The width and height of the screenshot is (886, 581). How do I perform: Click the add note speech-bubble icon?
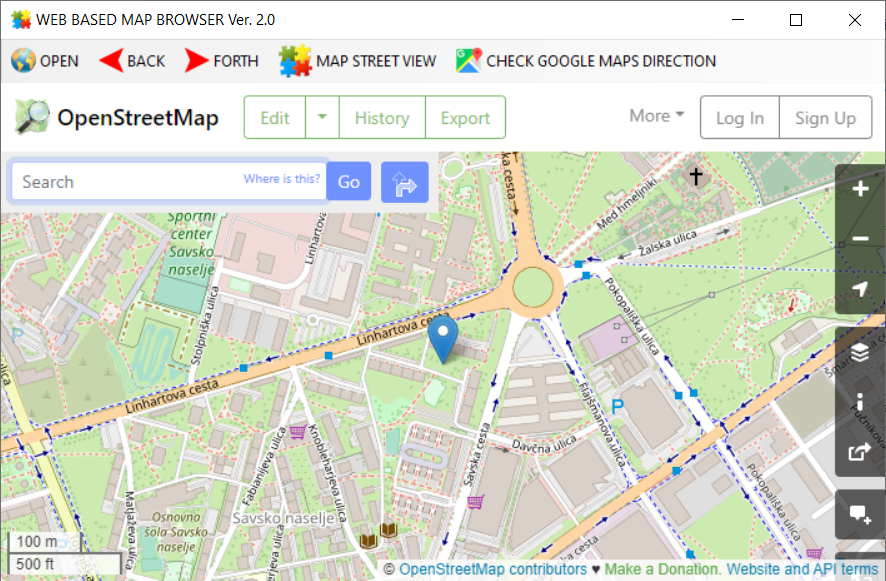tap(860, 514)
